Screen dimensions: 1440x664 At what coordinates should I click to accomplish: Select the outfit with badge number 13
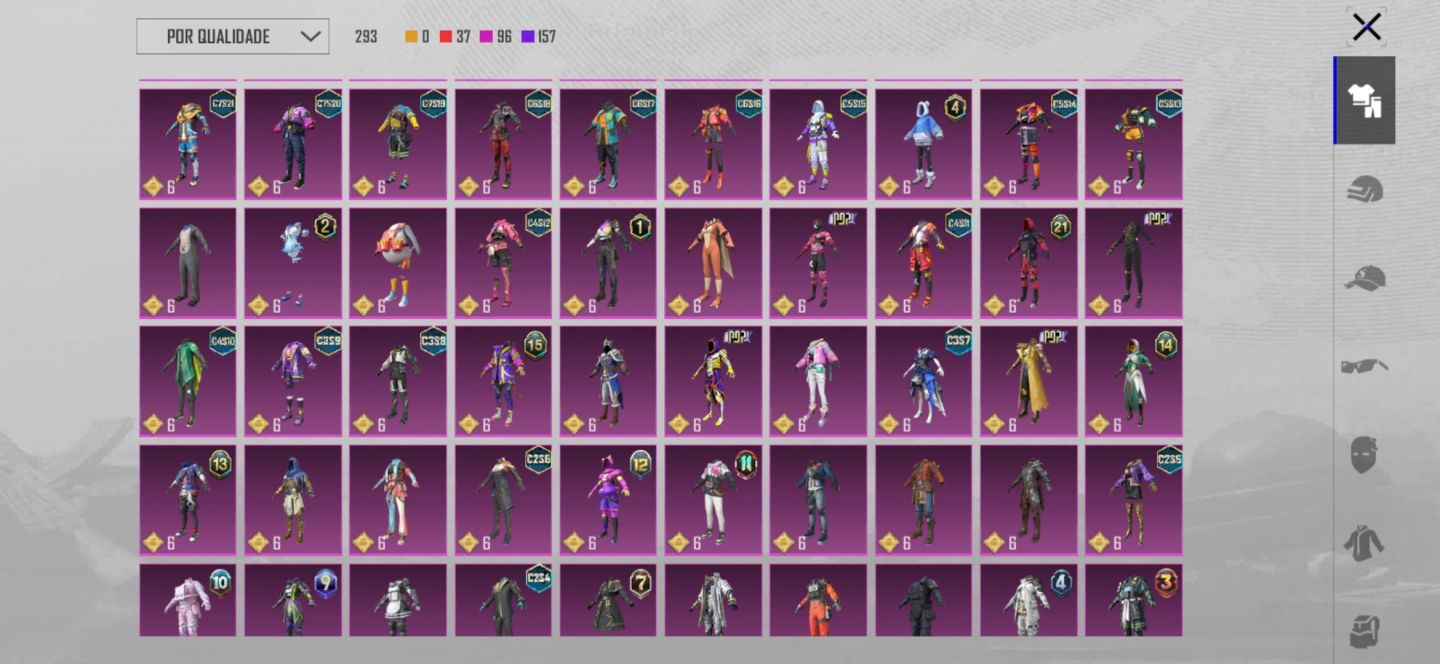[188, 500]
